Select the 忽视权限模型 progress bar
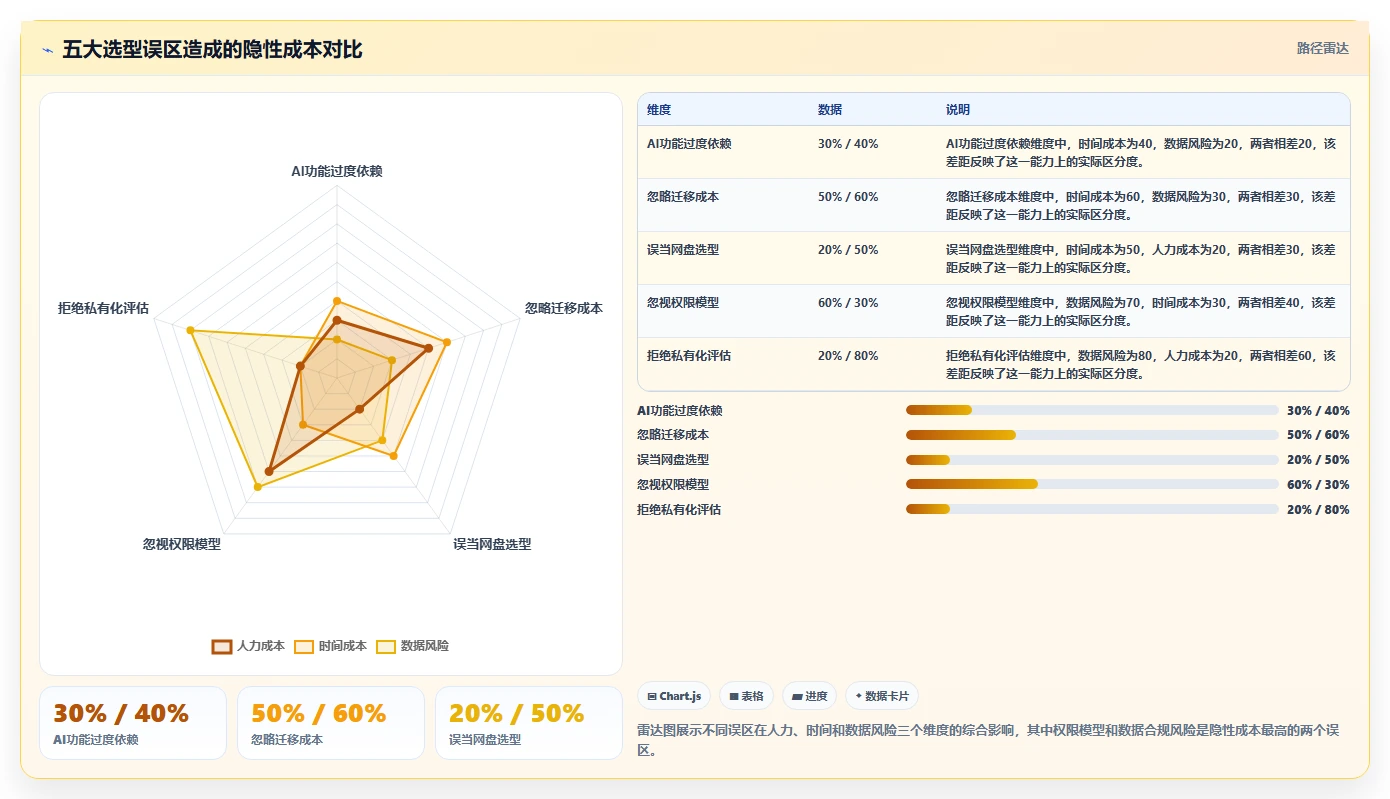 (x=1092, y=484)
